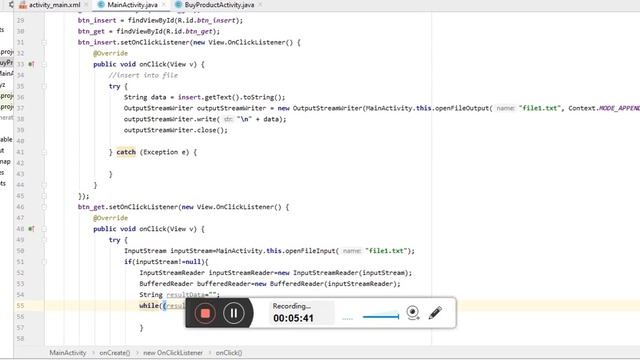The height and width of the screenshot is (360, 640).
Task: Click "file1.txt" string in openFileInput call
Action: point(386,251)
